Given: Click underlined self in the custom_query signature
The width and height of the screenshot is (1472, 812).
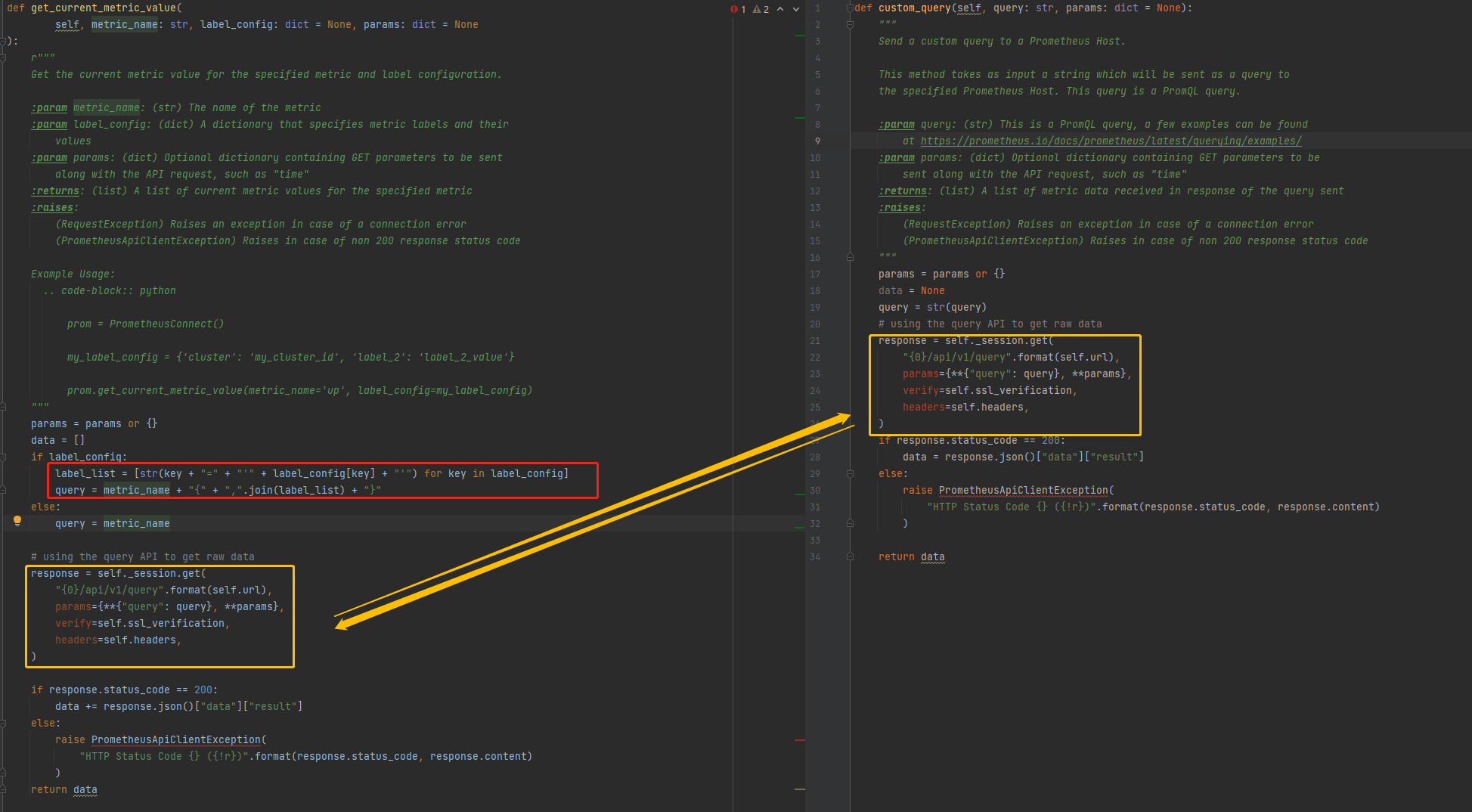Looking at the screenshot, I should point(968,8).
